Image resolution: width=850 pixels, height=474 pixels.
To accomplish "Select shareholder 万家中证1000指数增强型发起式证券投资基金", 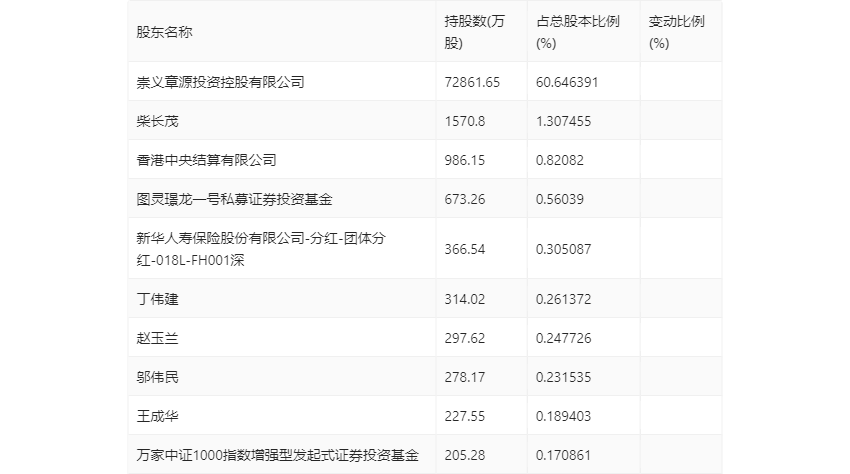I will (x=278, y=455).
